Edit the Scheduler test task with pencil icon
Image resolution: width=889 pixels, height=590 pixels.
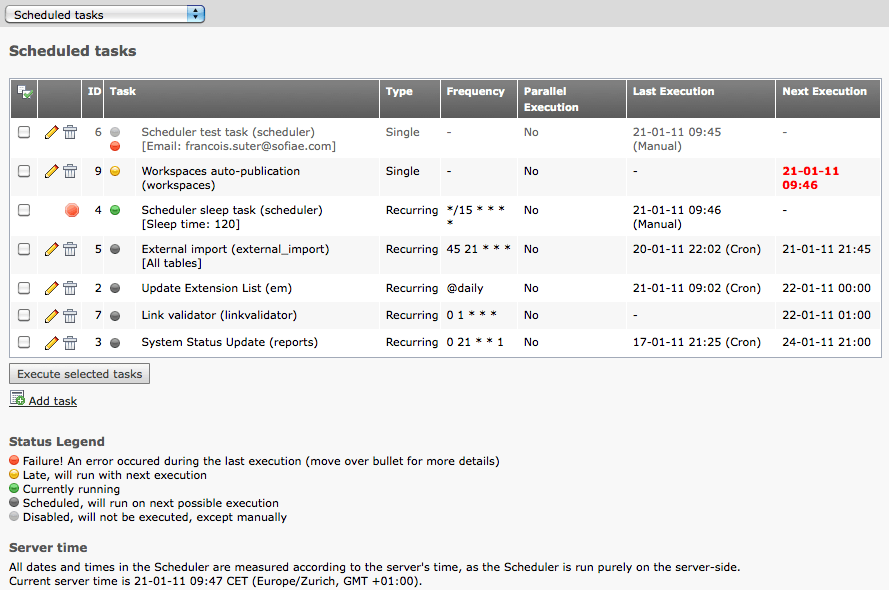[x=52, y=132]
